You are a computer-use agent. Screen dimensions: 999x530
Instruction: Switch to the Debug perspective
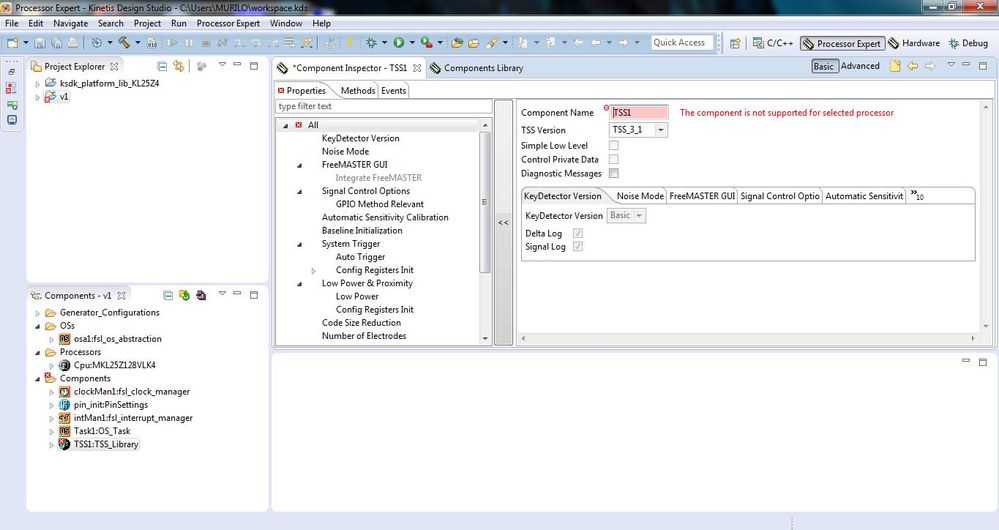coord(968,43)
